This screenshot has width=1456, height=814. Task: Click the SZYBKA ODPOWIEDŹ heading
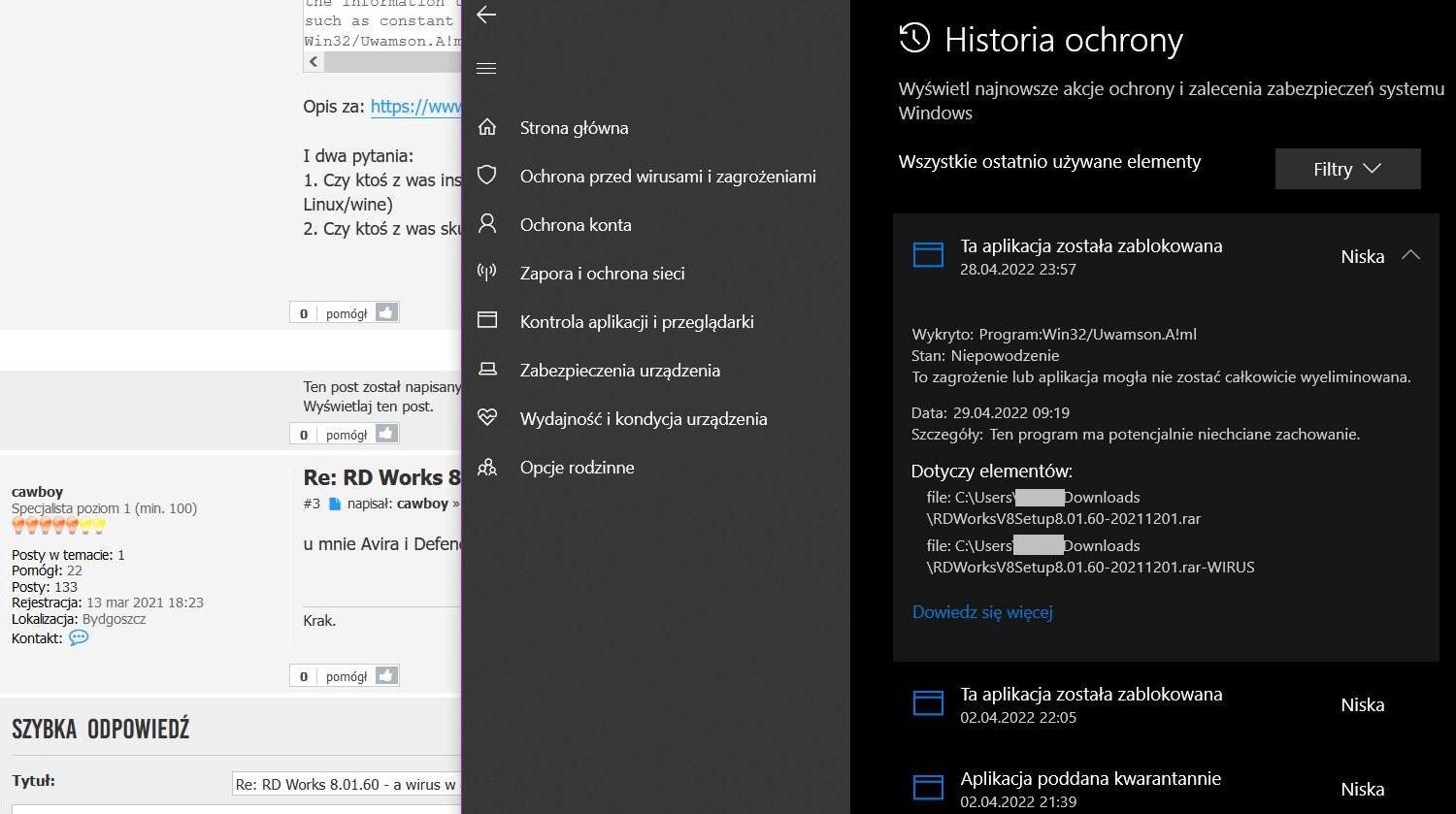coord(100,730)
